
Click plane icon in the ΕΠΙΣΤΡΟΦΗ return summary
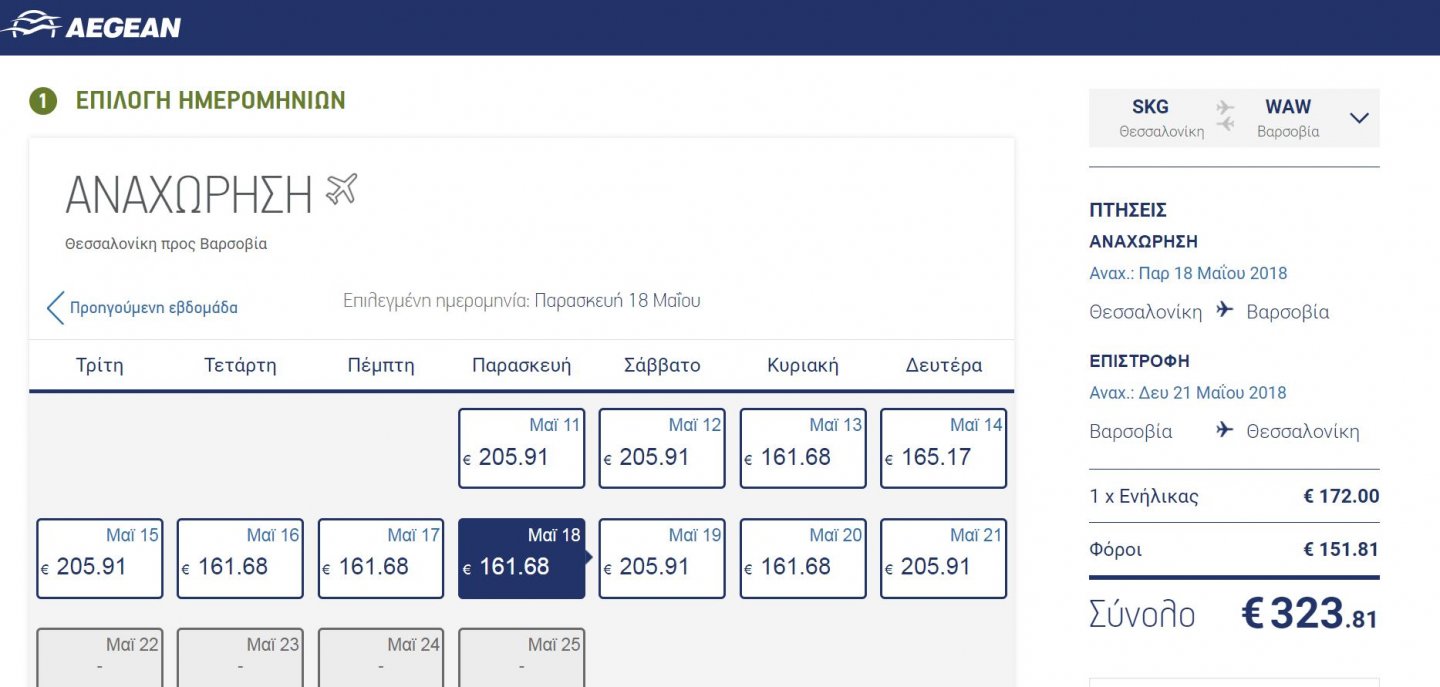(1224, 431)
